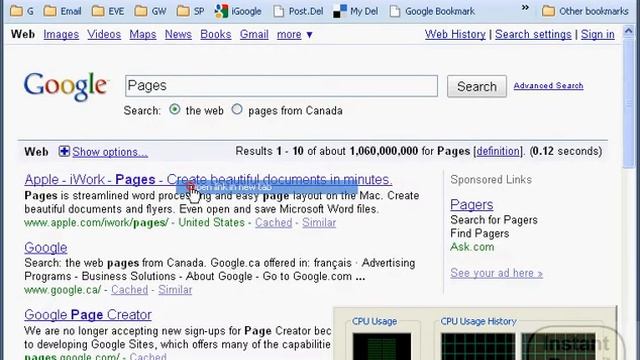
Task: Open the My Del bookmark
Action: click(x=356, y=11)
